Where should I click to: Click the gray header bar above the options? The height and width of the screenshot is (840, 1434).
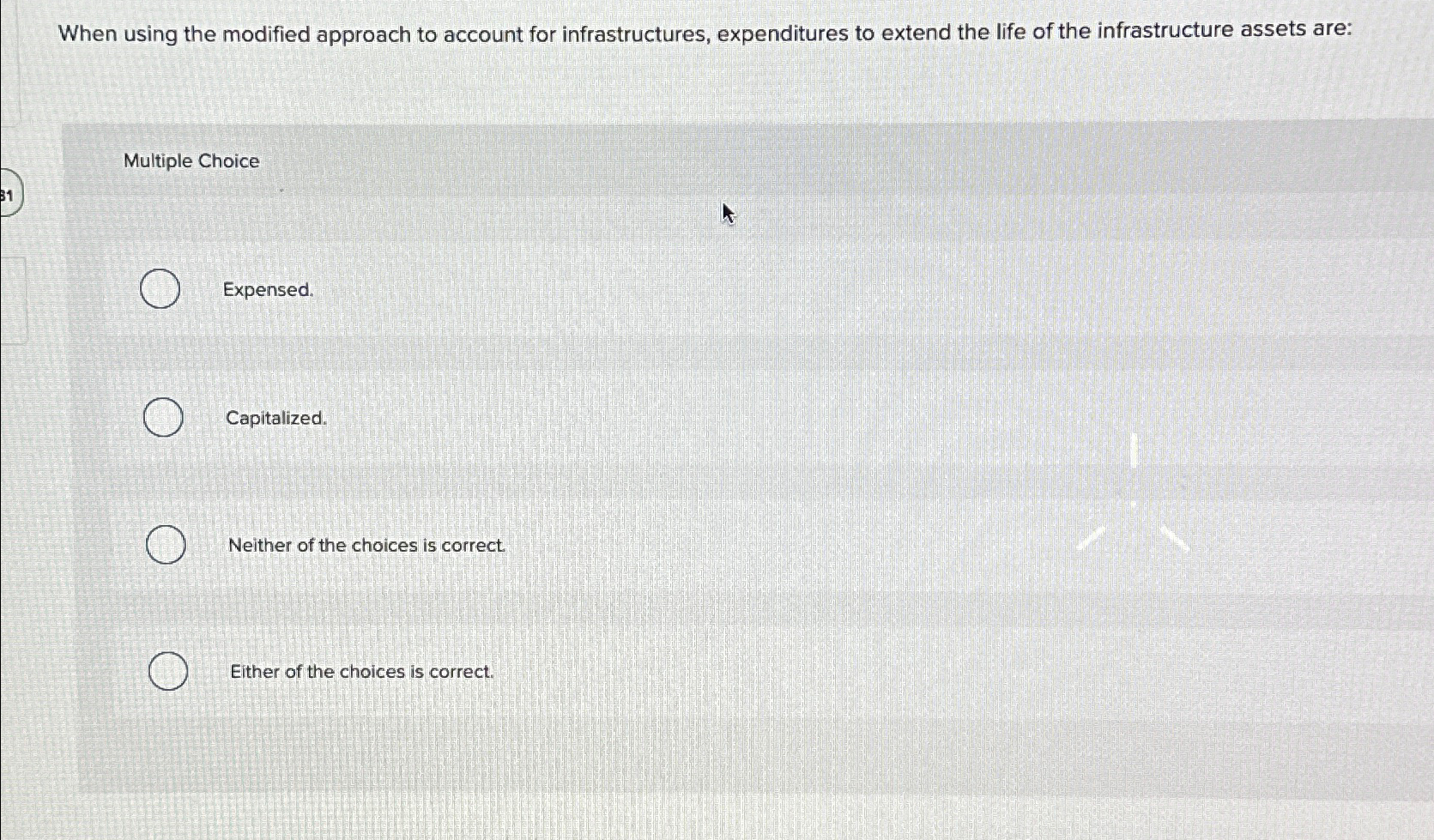(687, 160)
